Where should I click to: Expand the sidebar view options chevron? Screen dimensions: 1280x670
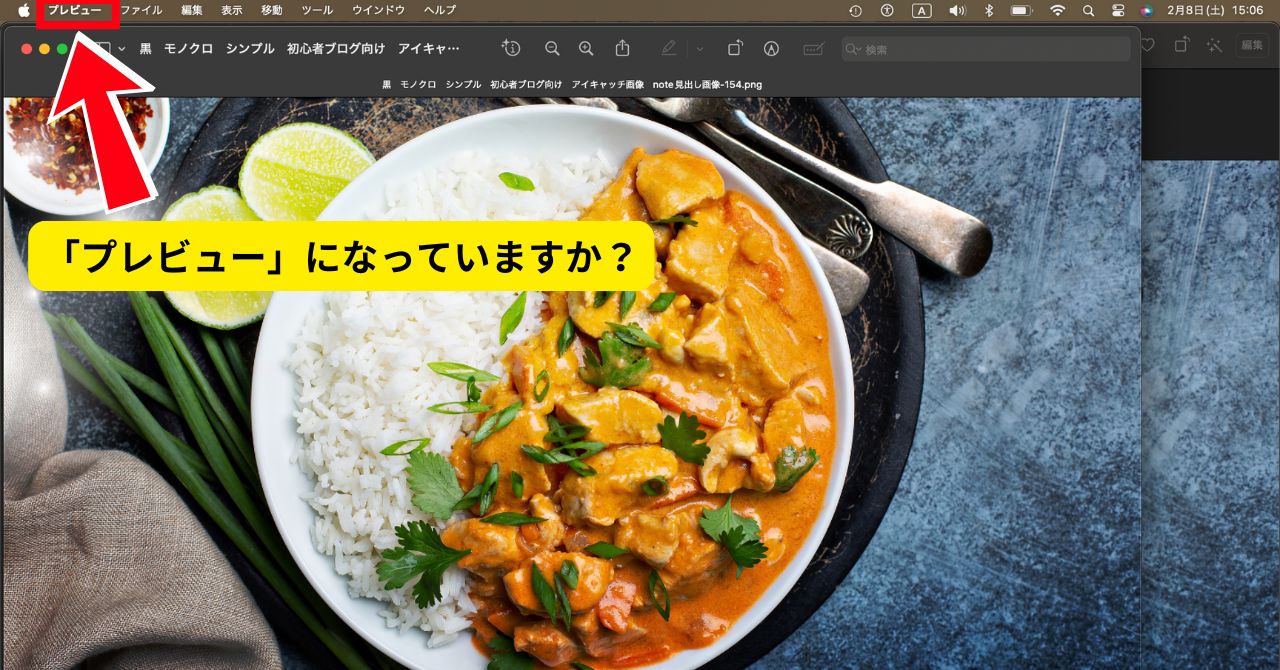(122, 48)
